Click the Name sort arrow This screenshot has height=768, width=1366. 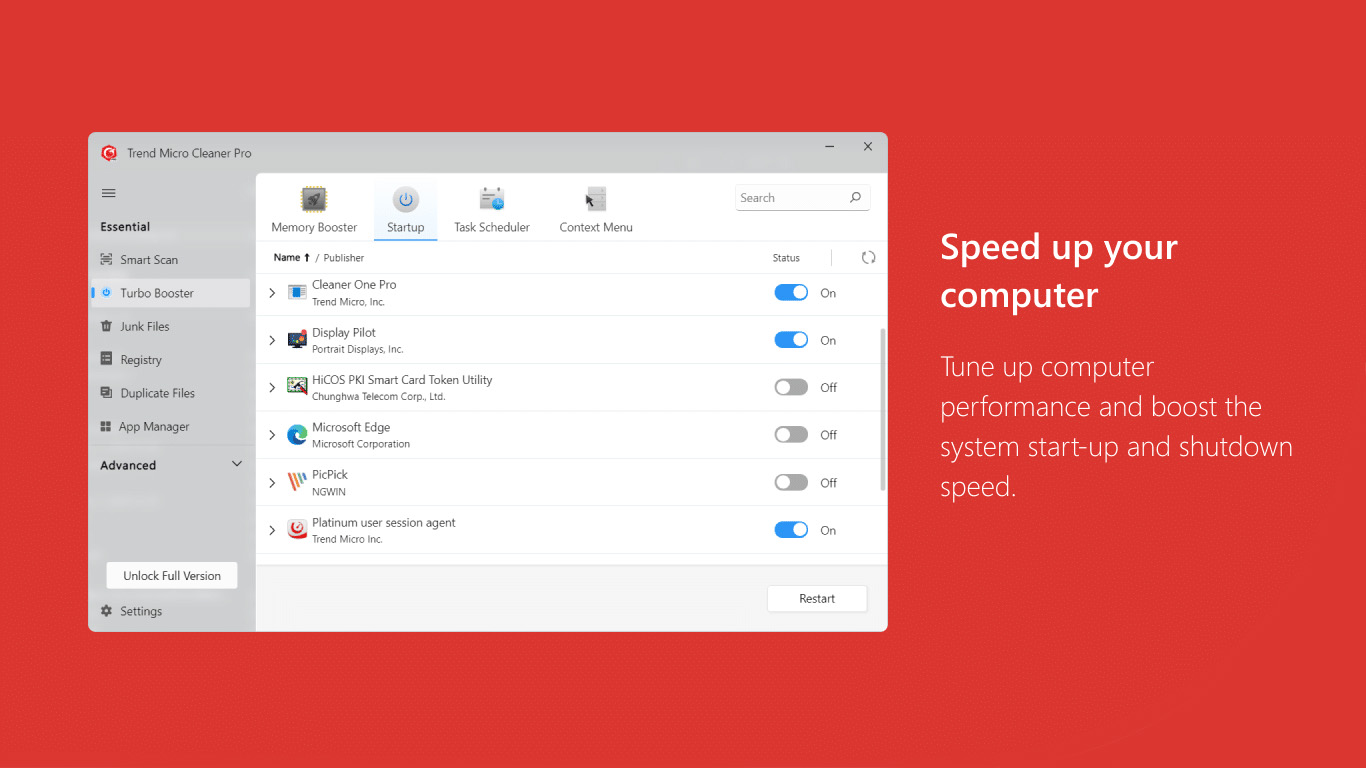click(307, 257)
